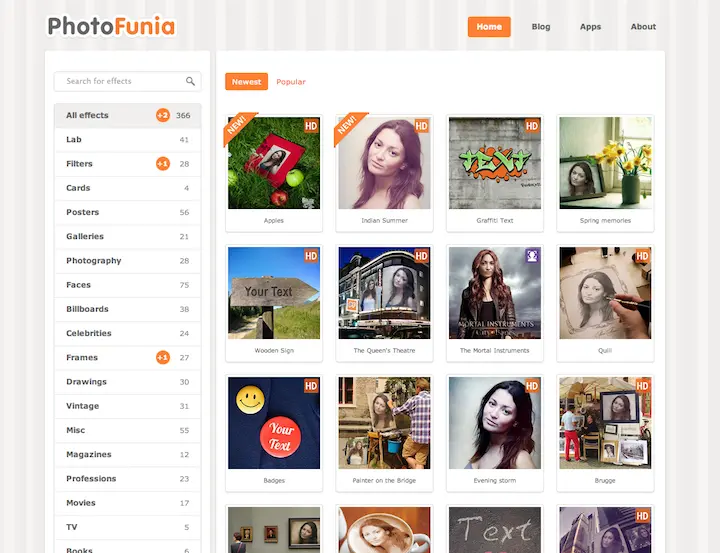Screen dimensions: 720x553
Task: Click the search magnifier icon
Action: [x=190, y=82]
